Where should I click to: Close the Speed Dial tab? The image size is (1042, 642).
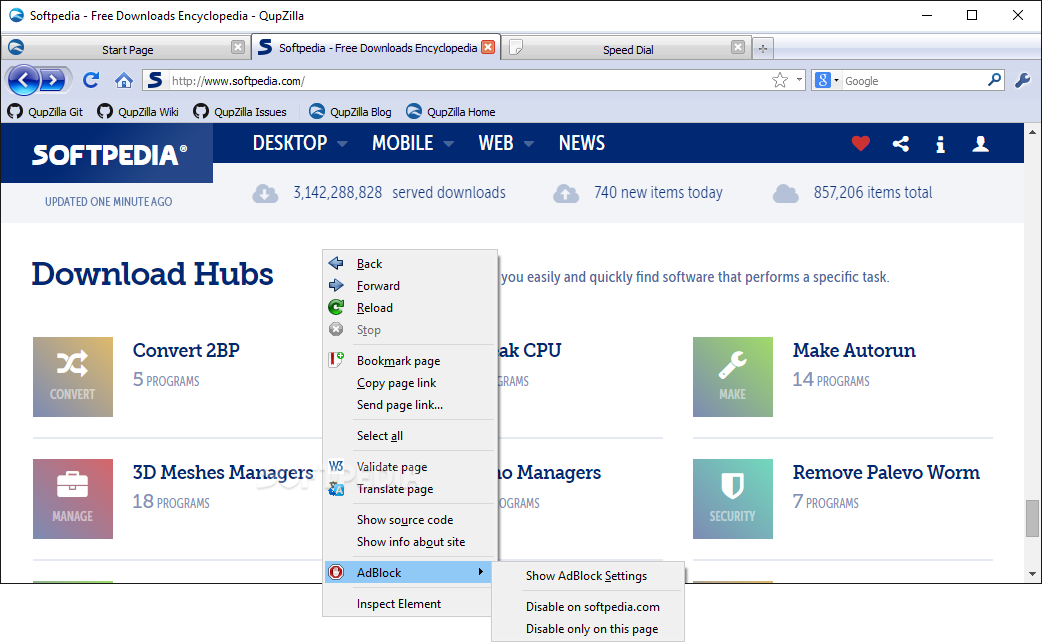pyautogui.click(x=738, y=47)
